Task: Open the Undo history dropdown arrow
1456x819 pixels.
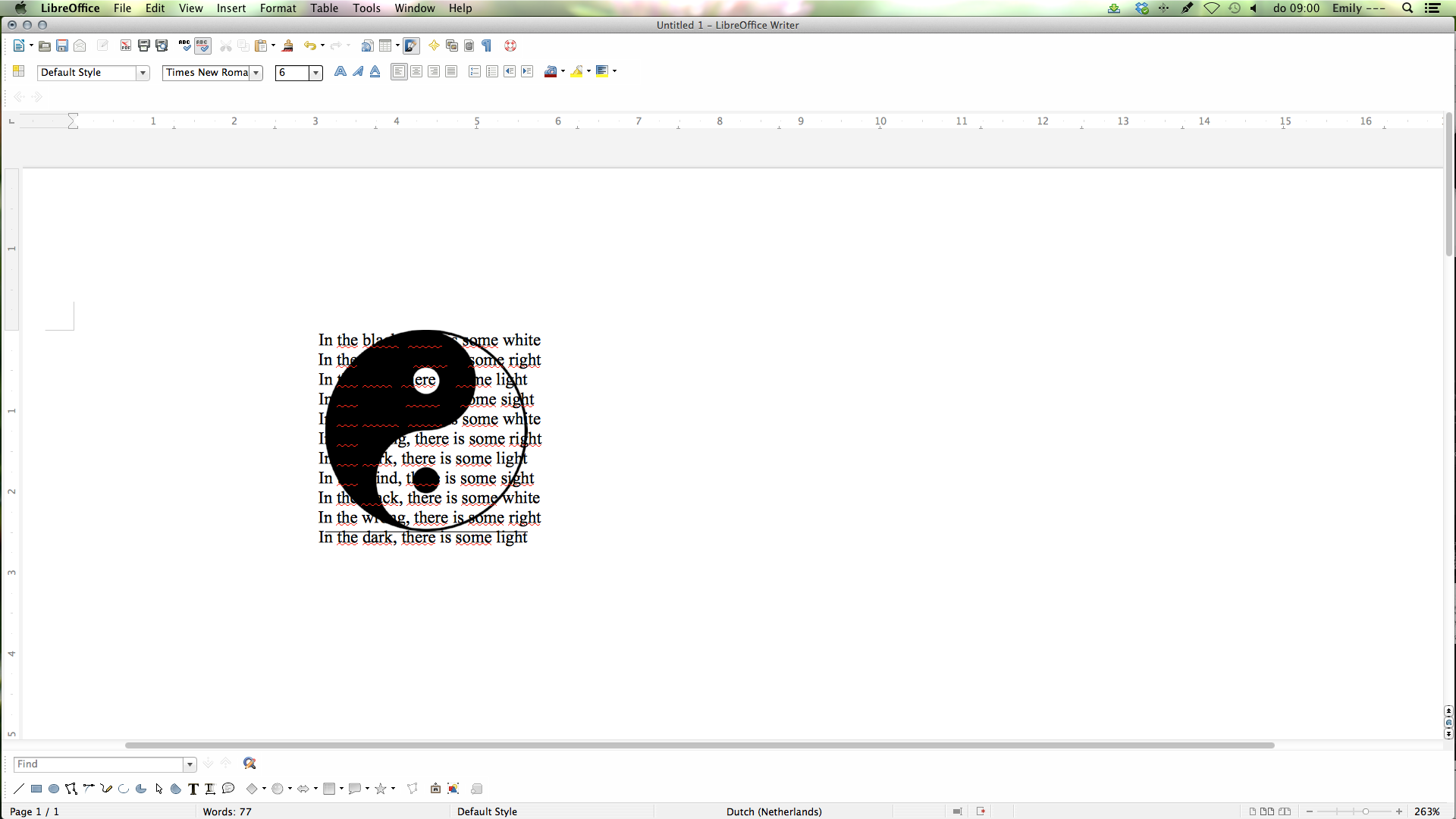Action: [x=322, y=45]
